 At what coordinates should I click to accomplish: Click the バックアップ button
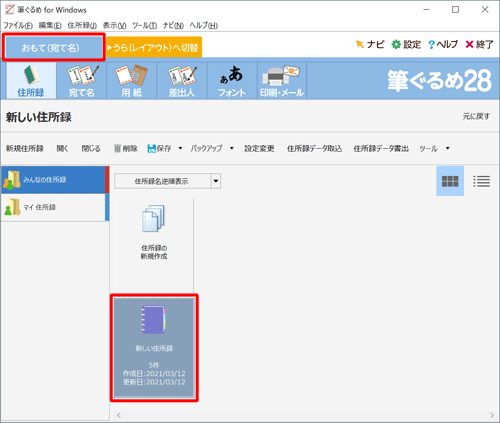(x=206, y=148)
